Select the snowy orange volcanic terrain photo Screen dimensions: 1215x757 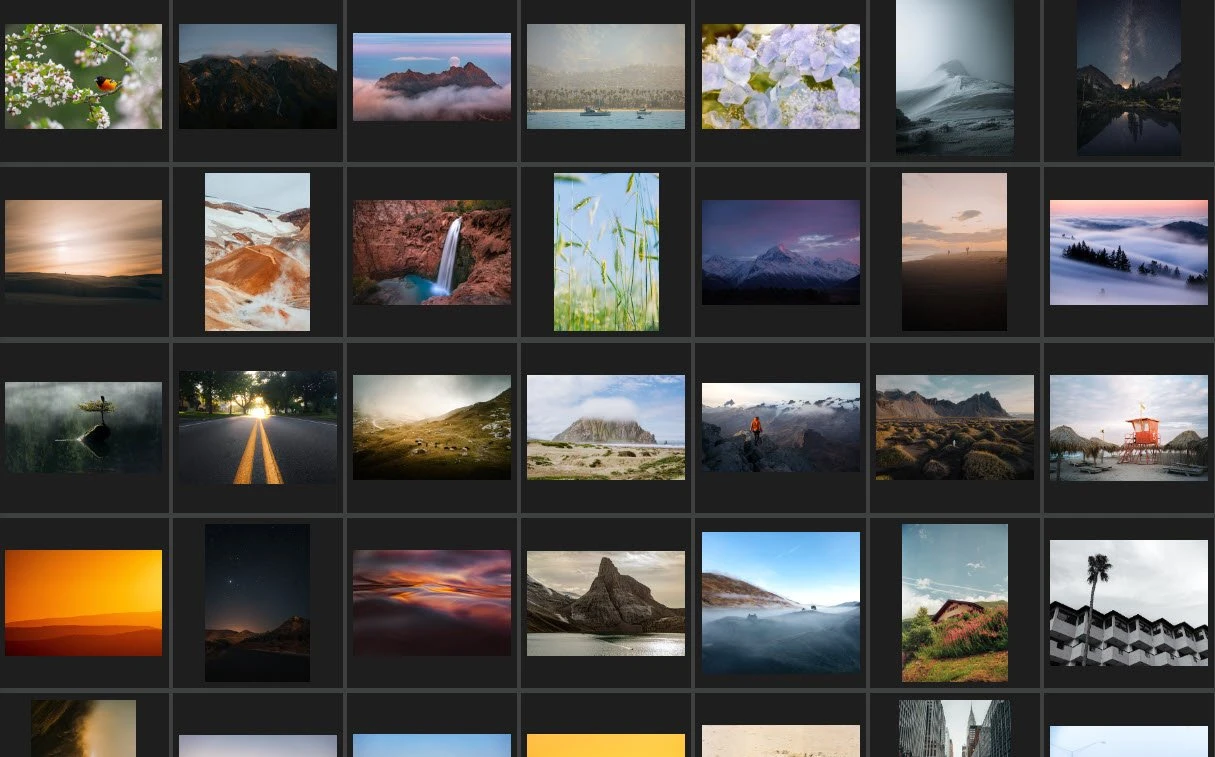click(x=257, y=251)
